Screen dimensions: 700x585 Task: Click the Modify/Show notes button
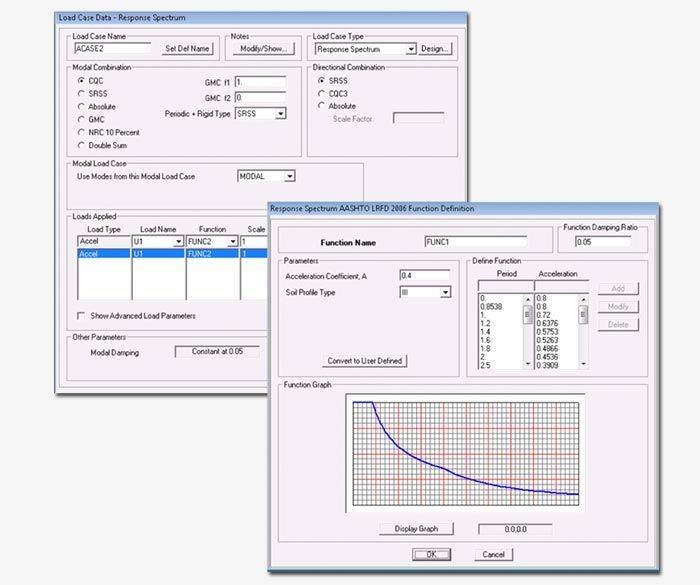coord(264,48)
